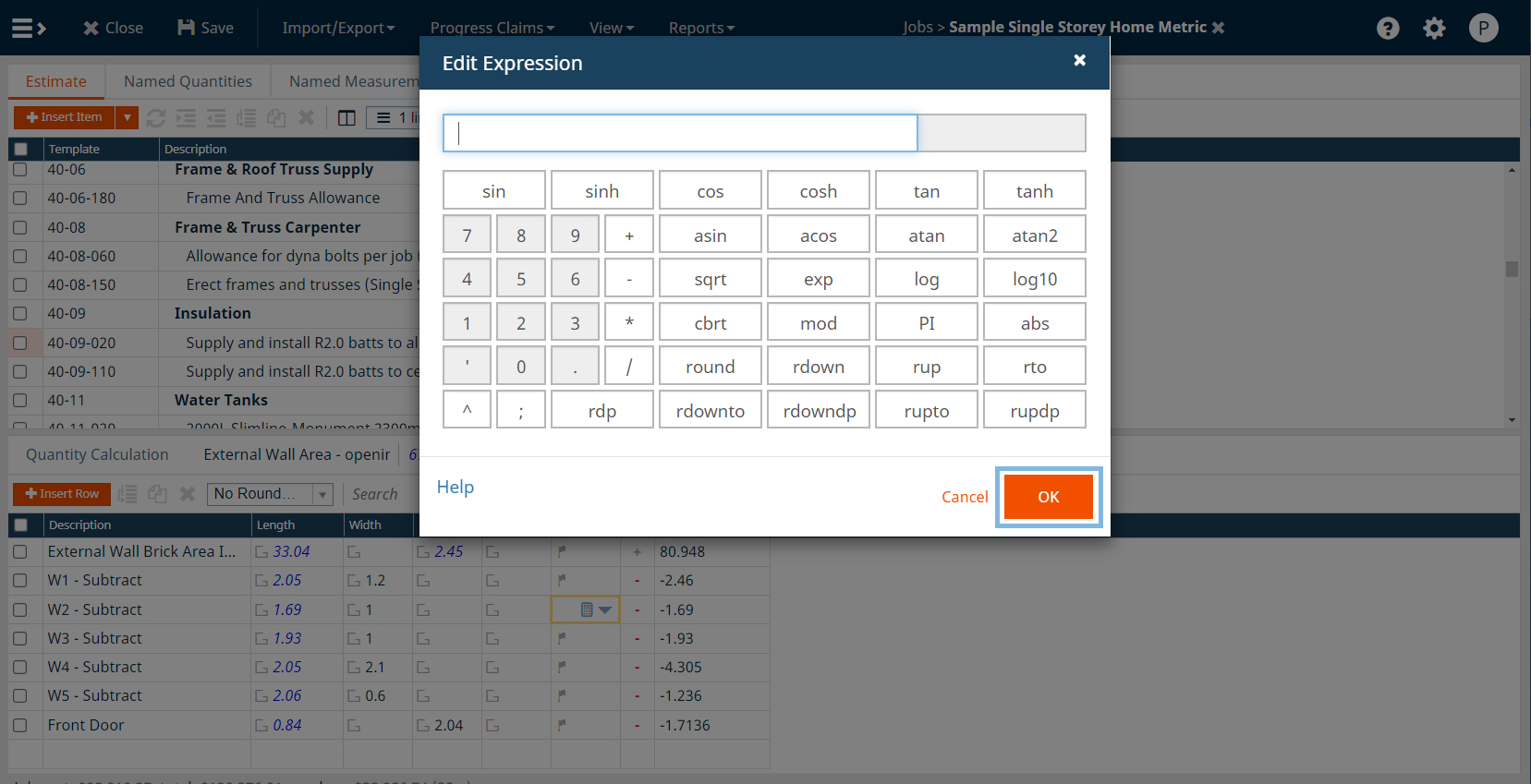1531x784 pixels.
Task: Close the Sample Single Storey Home job
Action: pyautogui.click(x=1218, y=27)
